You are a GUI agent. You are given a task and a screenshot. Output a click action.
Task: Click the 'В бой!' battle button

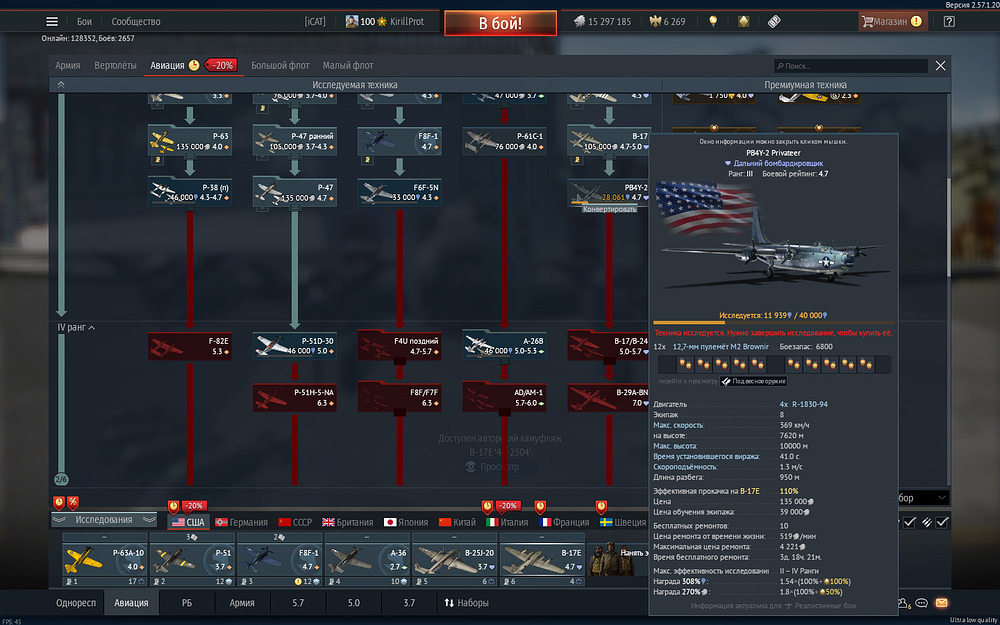[x=501, y=23]
